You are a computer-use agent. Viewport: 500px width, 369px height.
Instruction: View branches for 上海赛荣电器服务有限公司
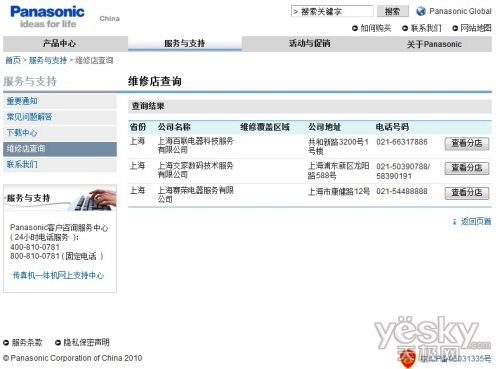coord(467,193)
